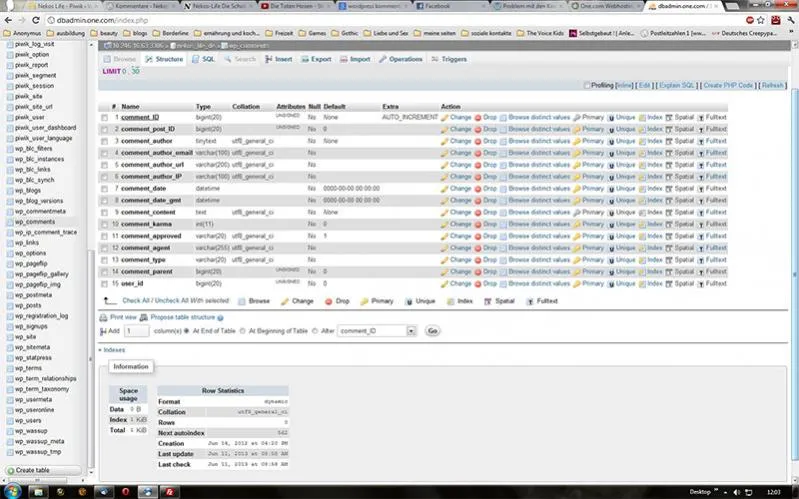The width and height of the screenshot is (799, 499).
Task: Click the browser back arrow
Action: (x=8, y=20)
